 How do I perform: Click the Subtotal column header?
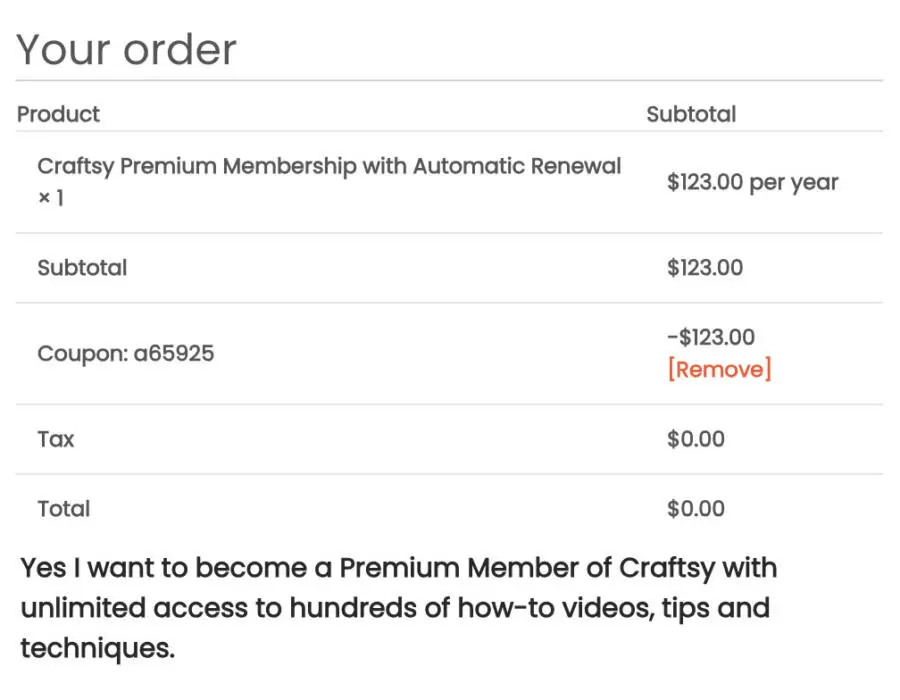pyautogui.click(x=691, y=114)
